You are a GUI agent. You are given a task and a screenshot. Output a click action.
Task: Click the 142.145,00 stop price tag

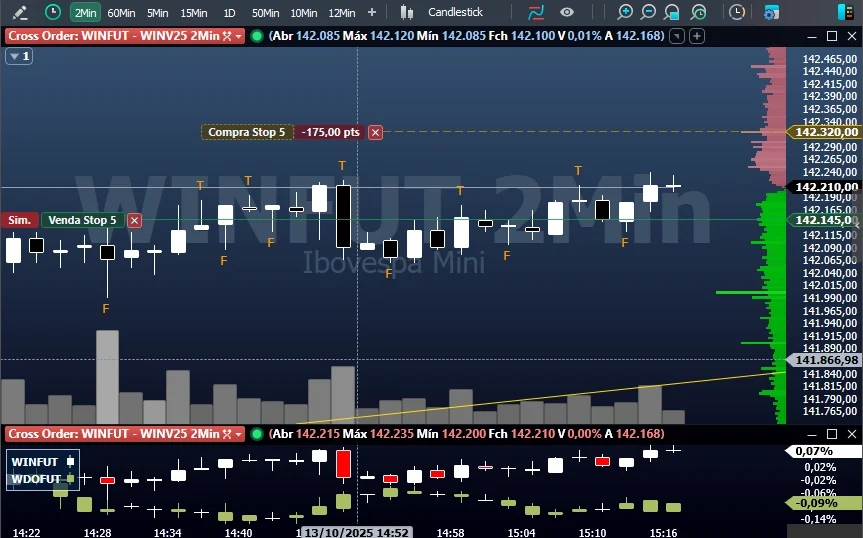(823, 220)
